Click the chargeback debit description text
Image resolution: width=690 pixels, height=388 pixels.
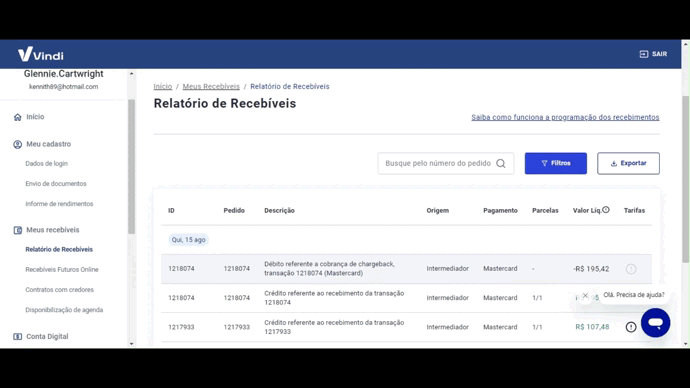329,269
